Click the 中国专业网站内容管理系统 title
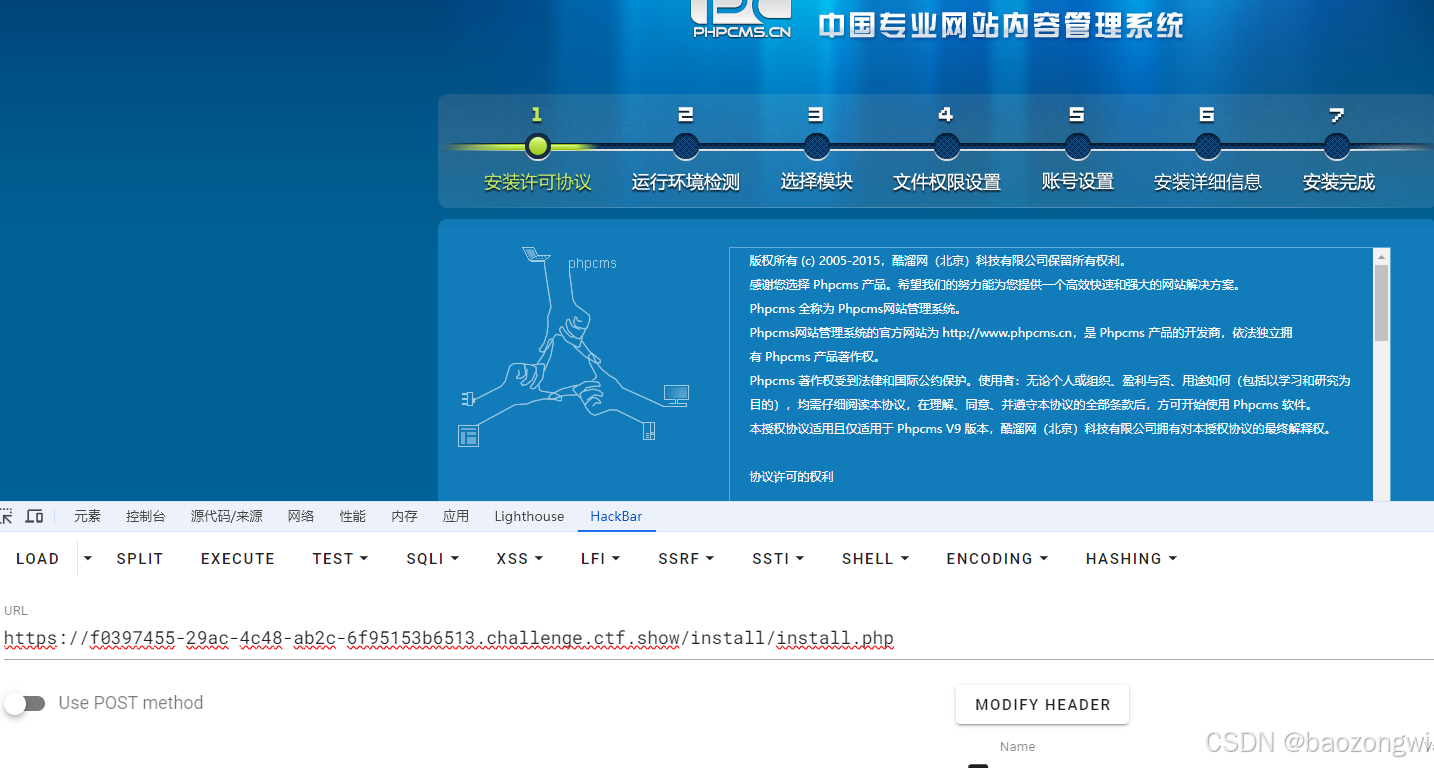Image resolution: width=1434 pixels, height=768 pixels. click(x=1001, y=25)
